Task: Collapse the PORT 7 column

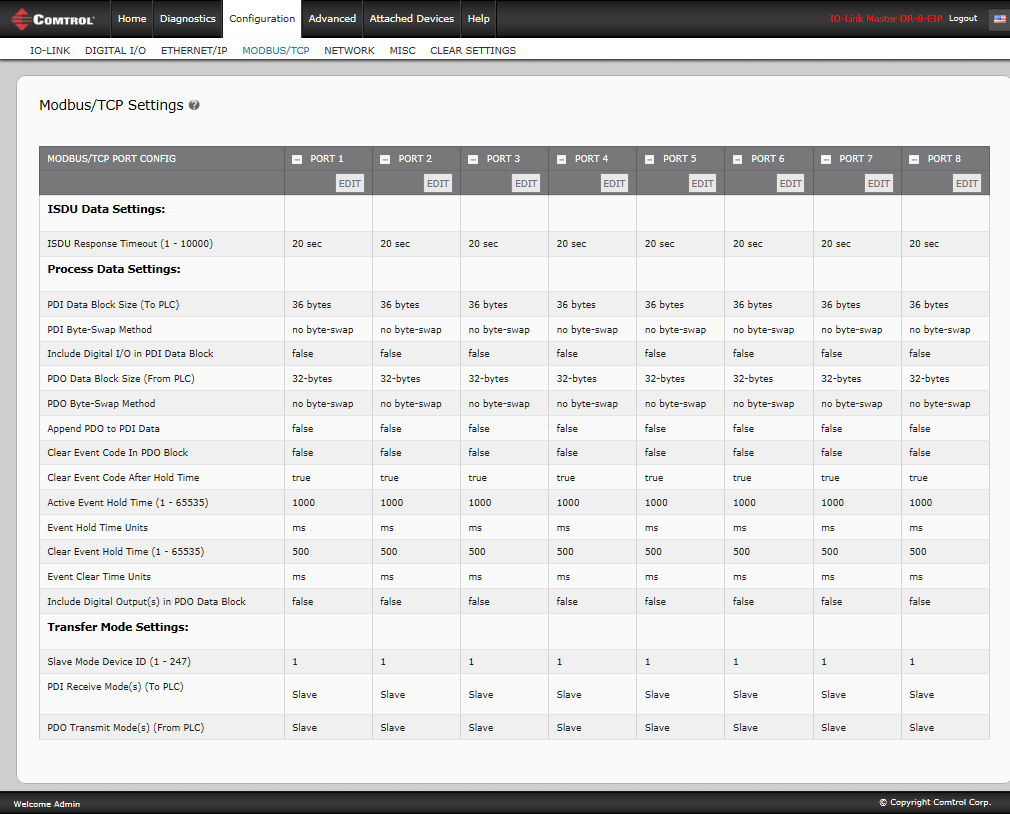Action: (826, 159)
